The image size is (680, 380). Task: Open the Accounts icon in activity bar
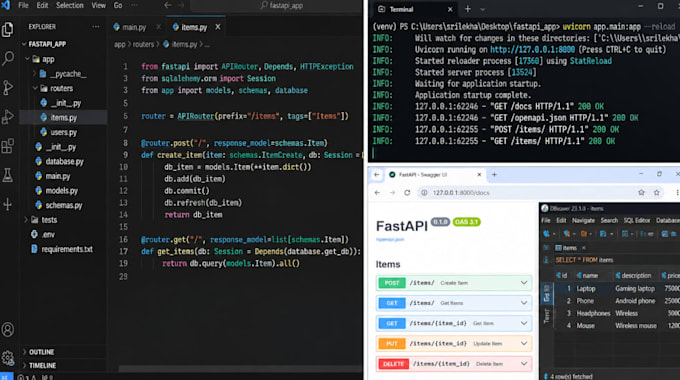pyautogui.click(x=8, y=330)
